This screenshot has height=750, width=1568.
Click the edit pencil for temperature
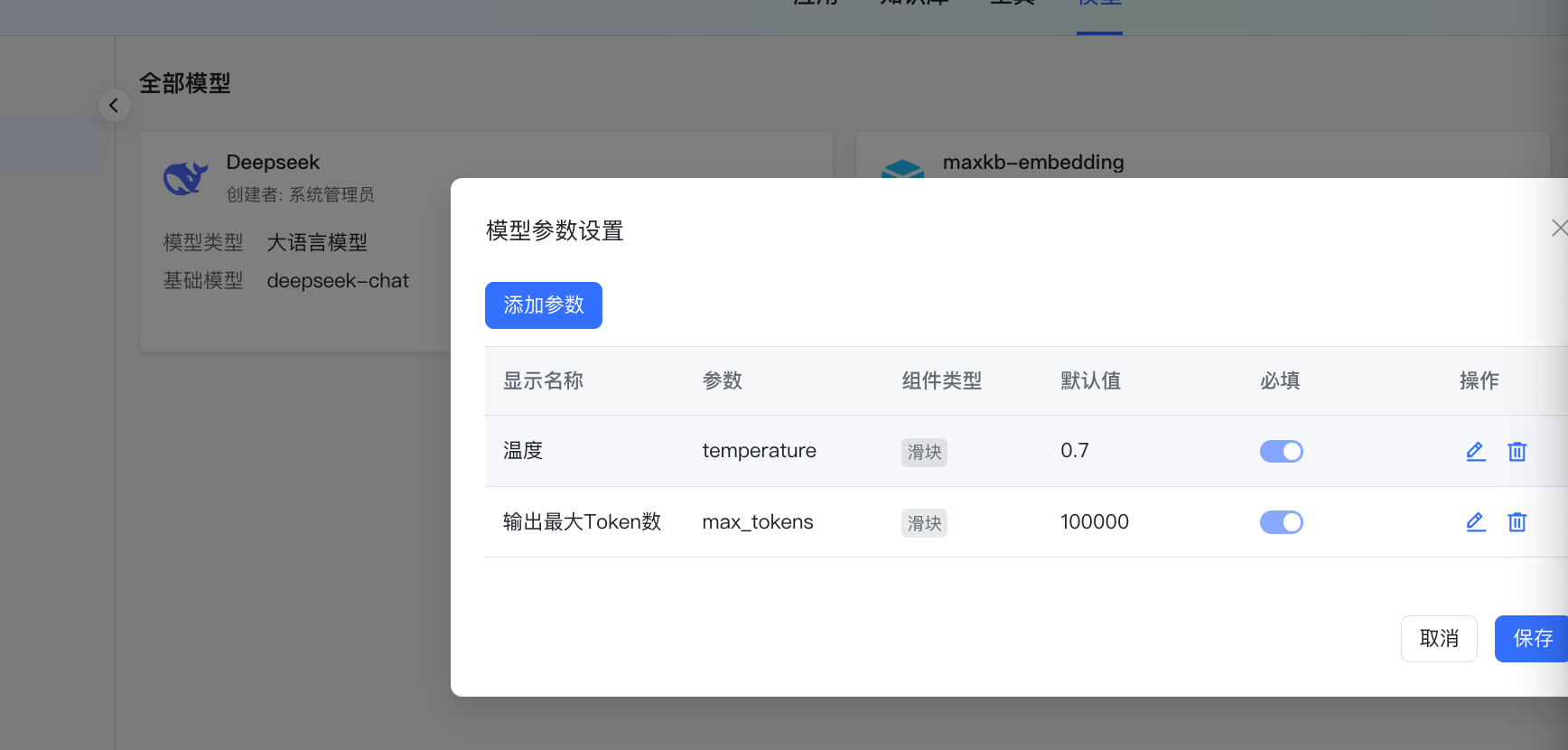(1475, 451)
